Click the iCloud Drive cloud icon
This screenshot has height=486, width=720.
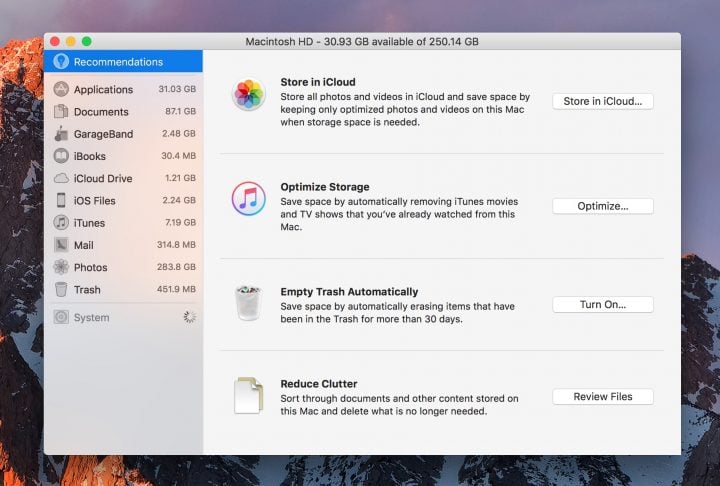61,178
